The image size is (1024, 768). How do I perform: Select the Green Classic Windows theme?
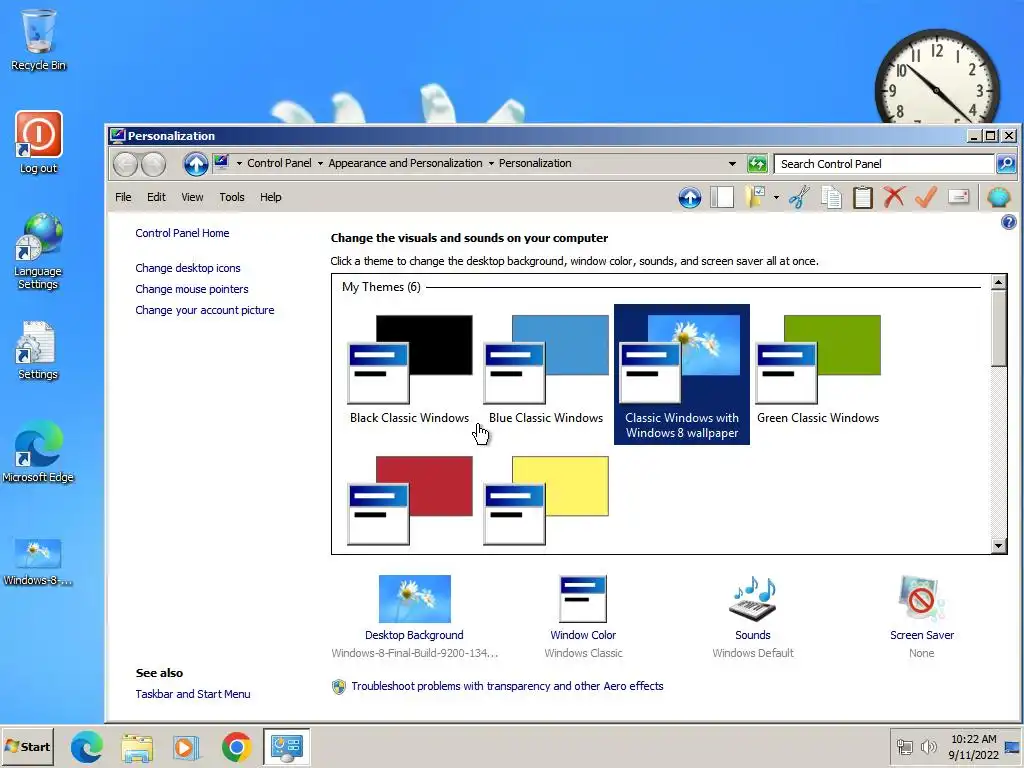point(818,370)
